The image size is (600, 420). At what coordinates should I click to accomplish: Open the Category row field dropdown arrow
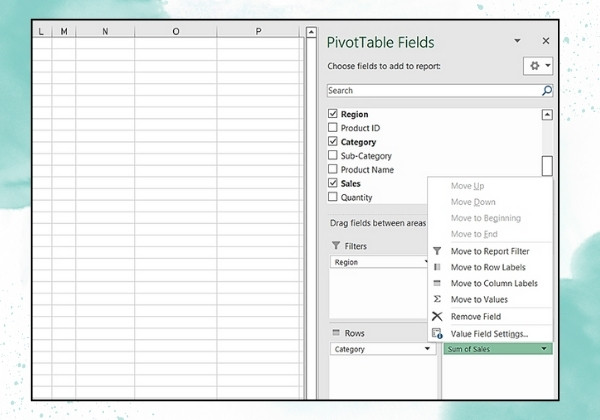pos(427,348)
